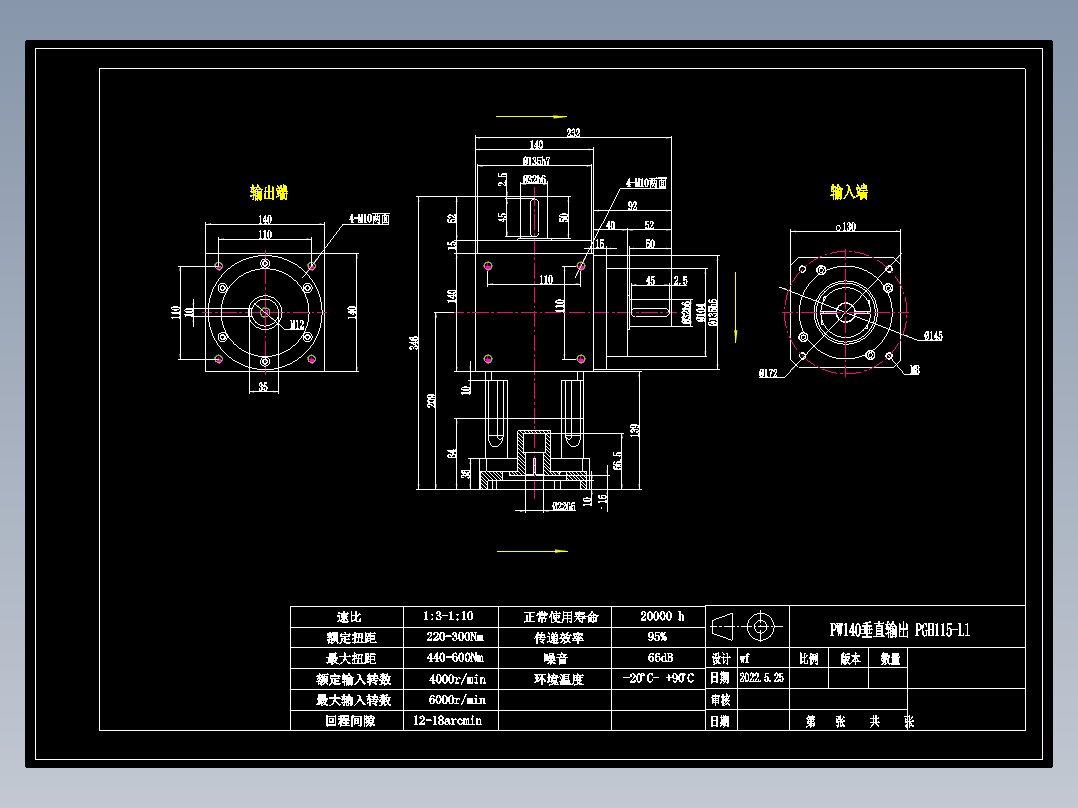Screen dimensions: 1078x808
Task: Click the 输入端 label above the right view
Action: click(849, 192)
